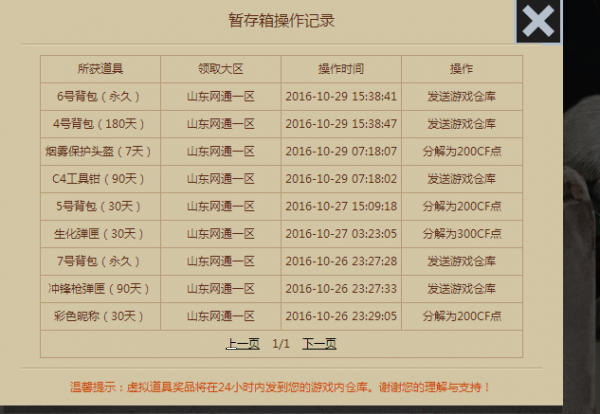This screenshot has height=414, width=600.
Task: Select the 操作时间 column header
Action: (x=341, y=69)
